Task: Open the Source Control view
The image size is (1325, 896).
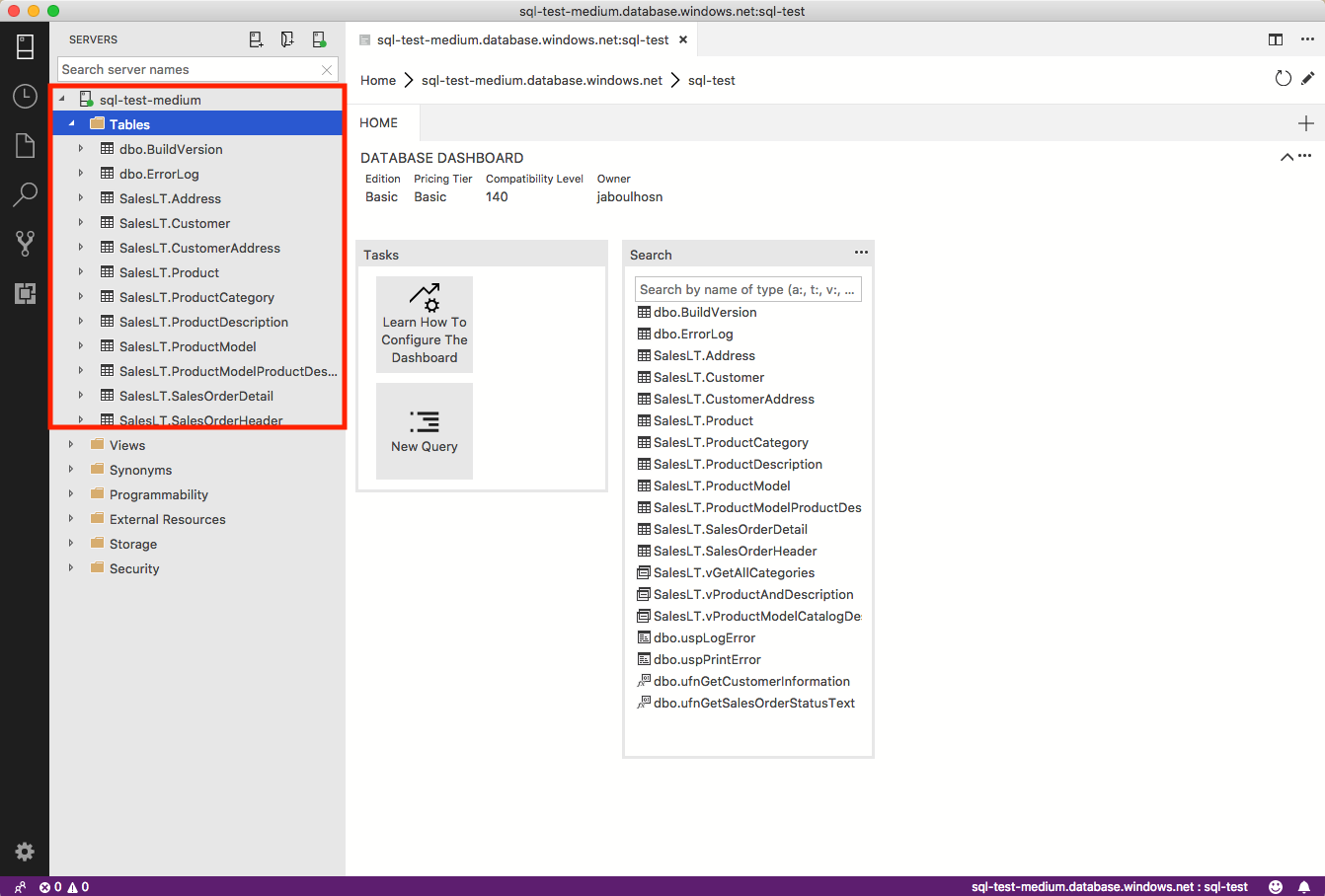Action: pos(25,243)
